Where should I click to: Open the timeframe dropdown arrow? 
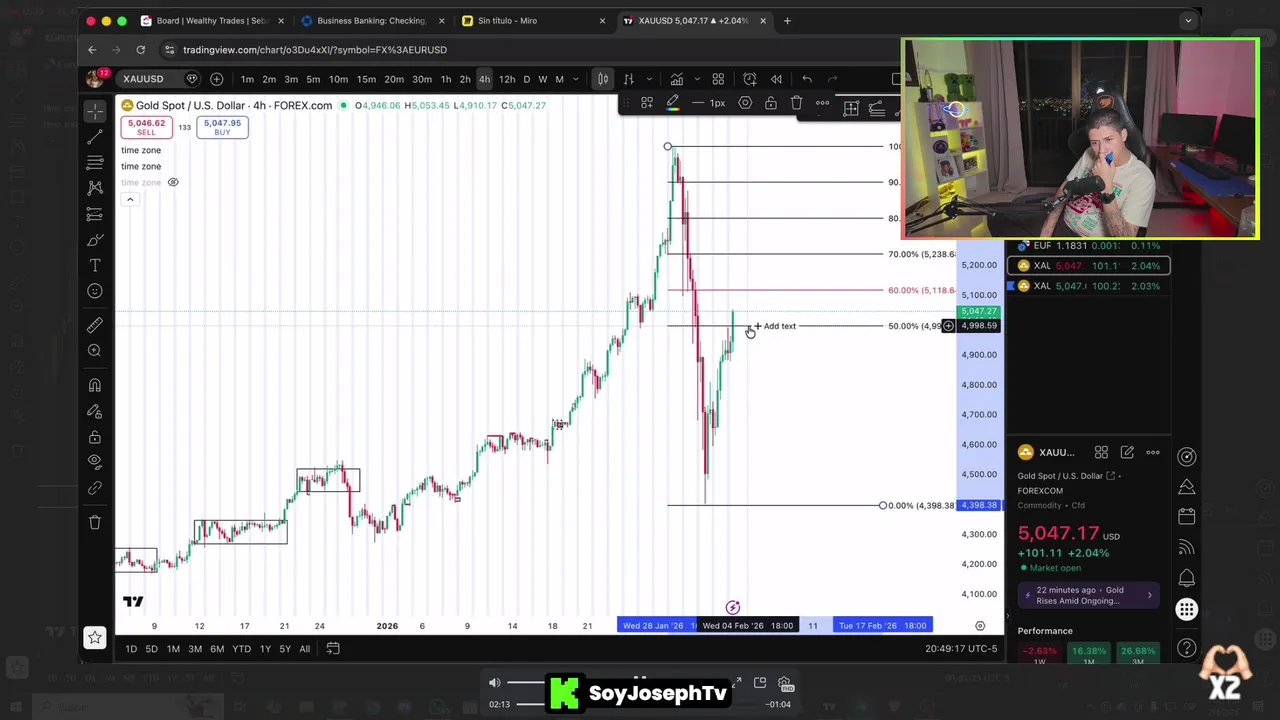[x=576, y=79]
